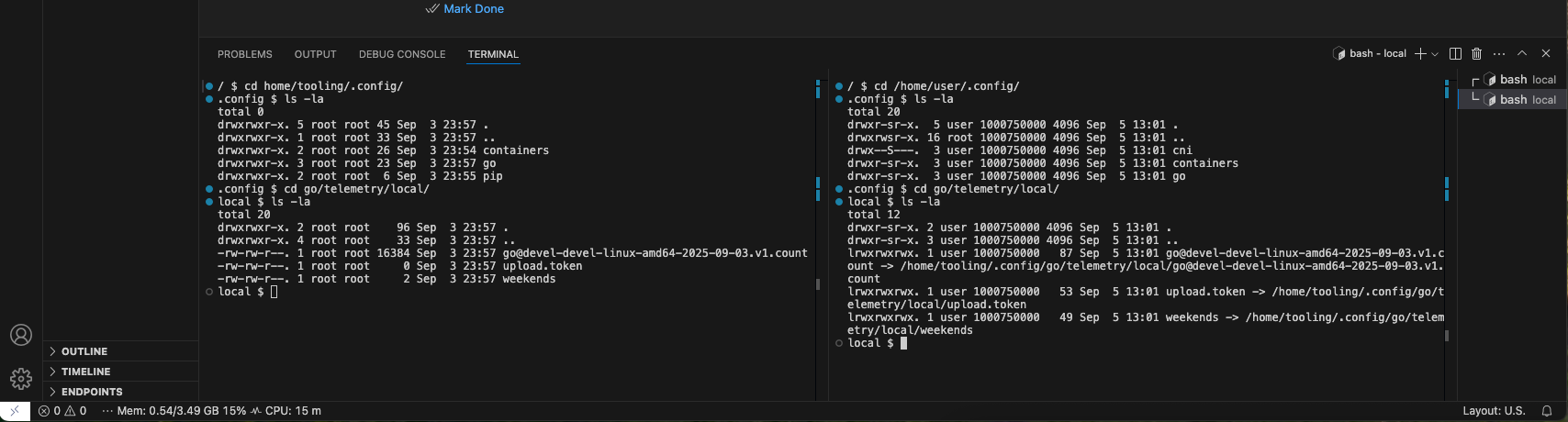
Task: Click the Layout: U.S. status item
Action: click(1494, 411)
